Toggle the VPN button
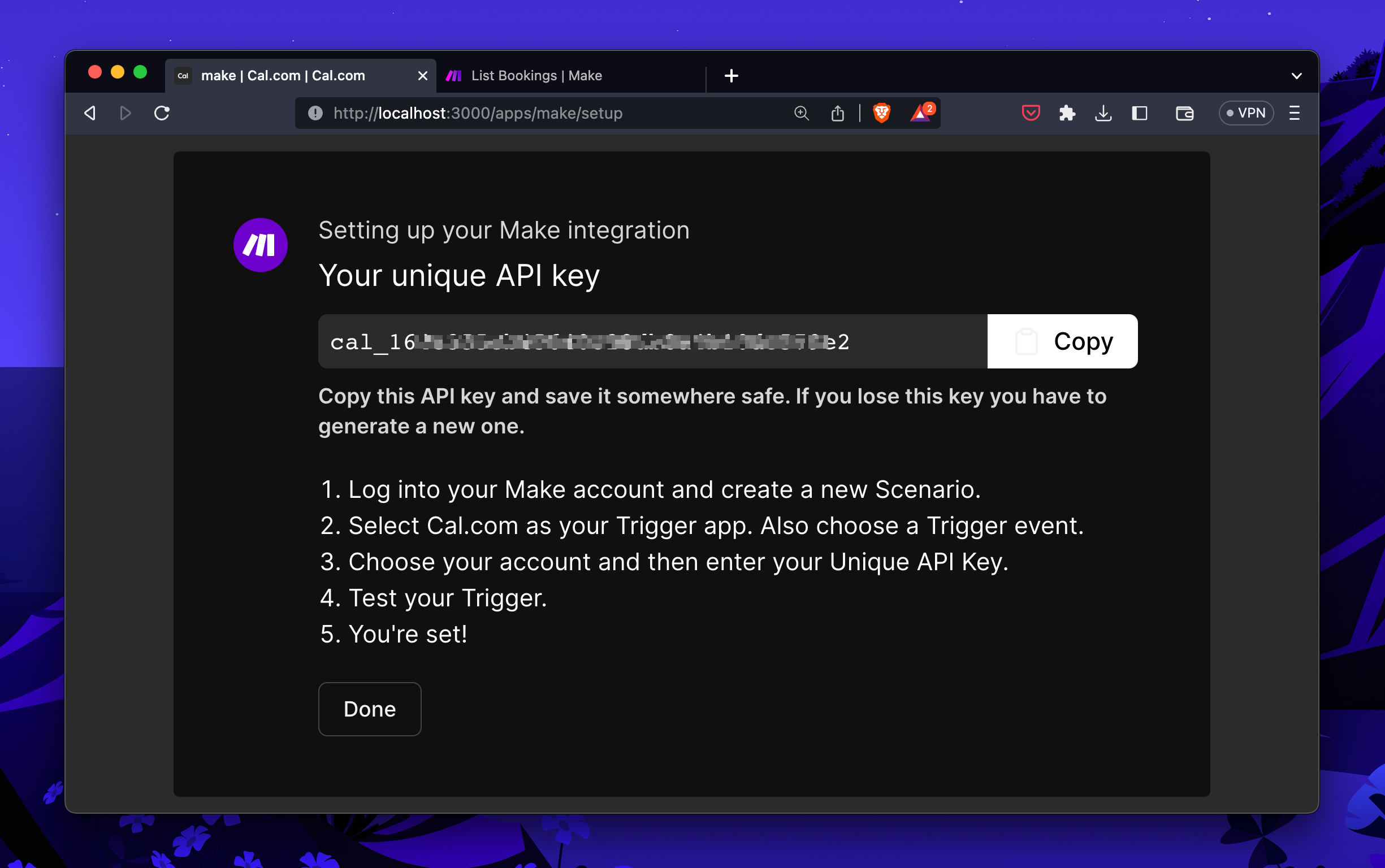 1246,113
